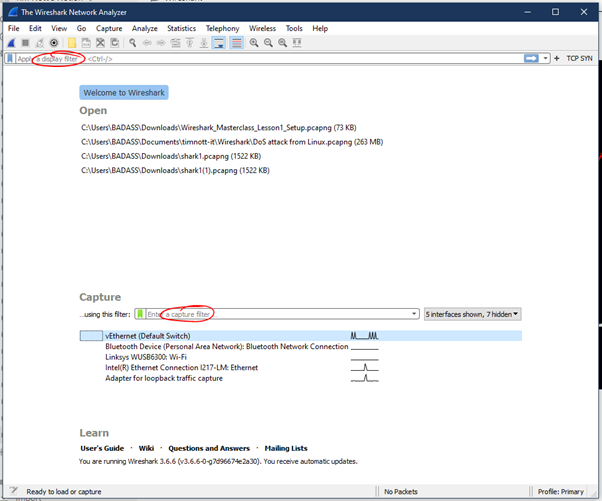Open the capture filter dropdown arrow

click(x=414, y=314)
